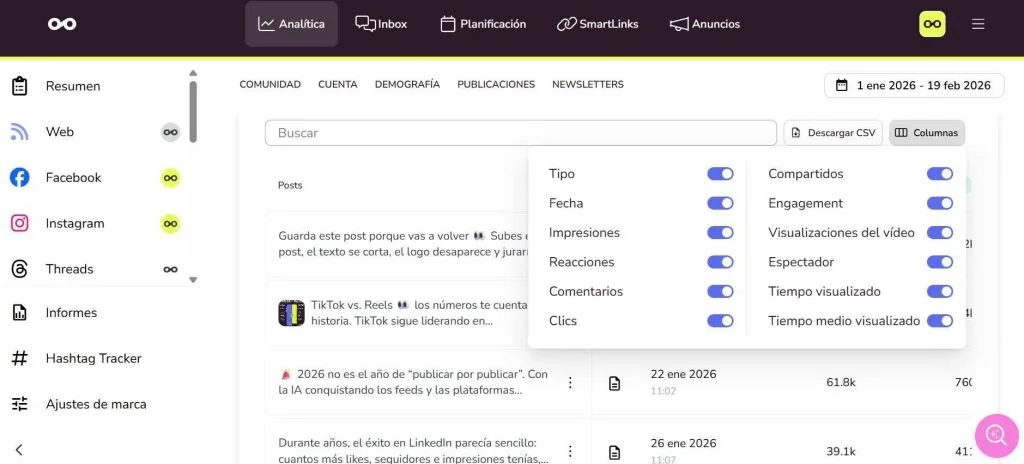Click Descargar CSV button

[x=833, y=133]
